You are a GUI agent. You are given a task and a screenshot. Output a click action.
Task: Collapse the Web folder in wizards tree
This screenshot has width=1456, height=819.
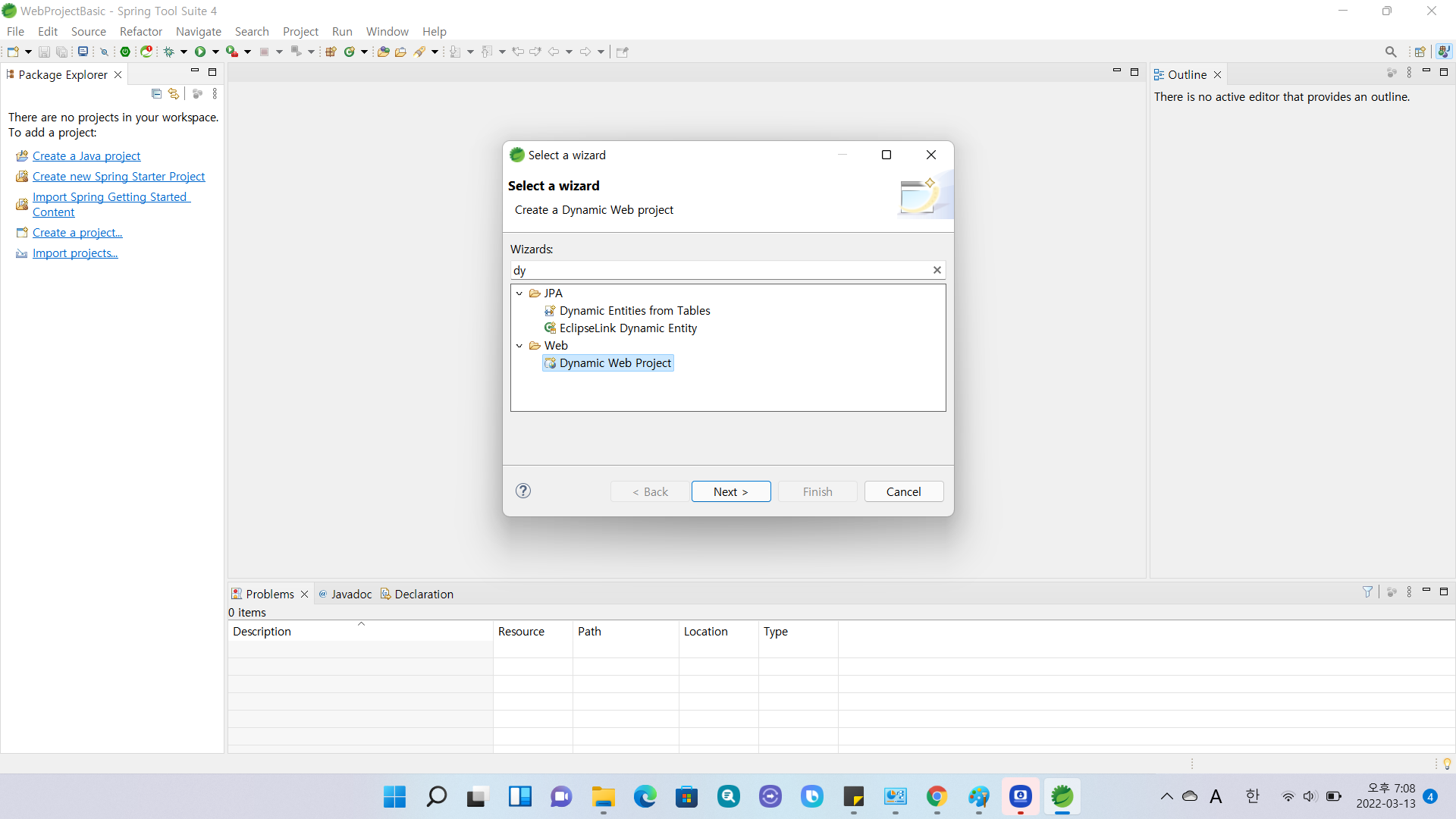[x=519, y=346]
